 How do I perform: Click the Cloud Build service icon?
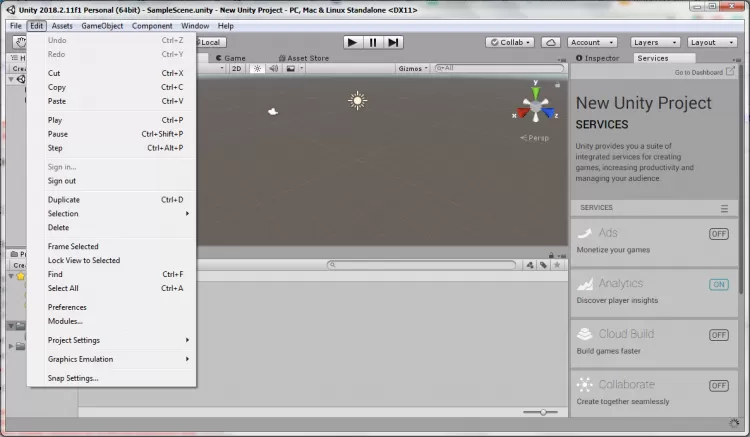[585, 334]
